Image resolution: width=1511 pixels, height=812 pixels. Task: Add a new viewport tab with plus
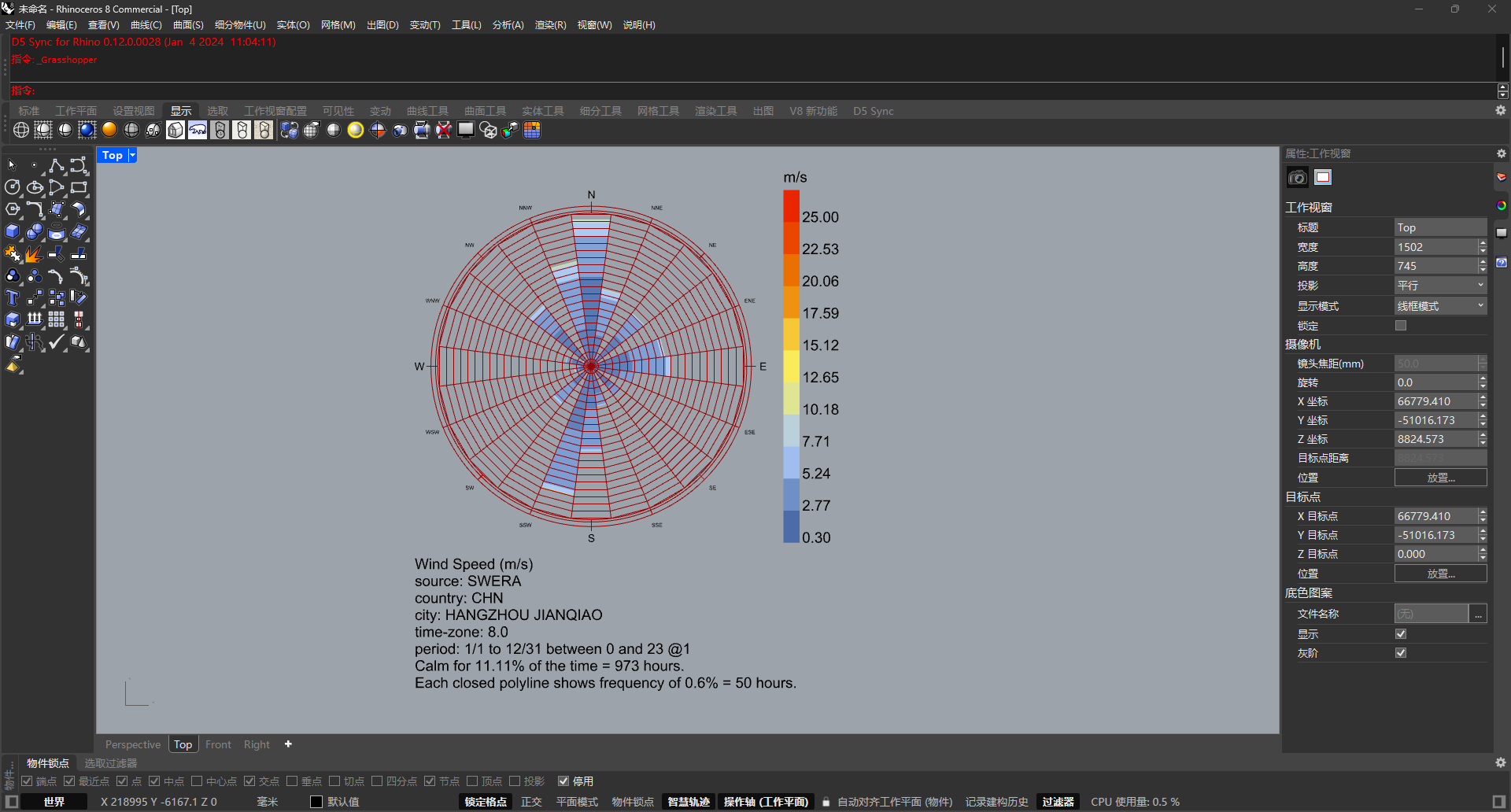click(288, 744)
